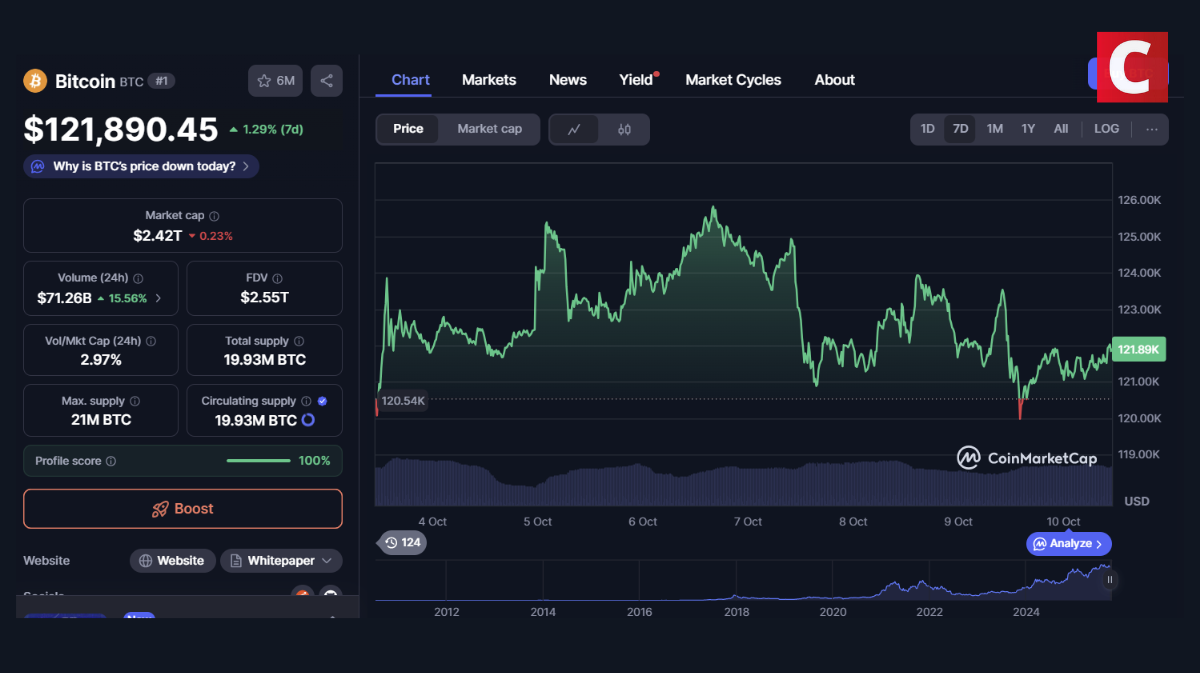This screenshot has height=673, width=1200.
Task: Open the three-dot chart options menu
Action: tap(1152, 129)
